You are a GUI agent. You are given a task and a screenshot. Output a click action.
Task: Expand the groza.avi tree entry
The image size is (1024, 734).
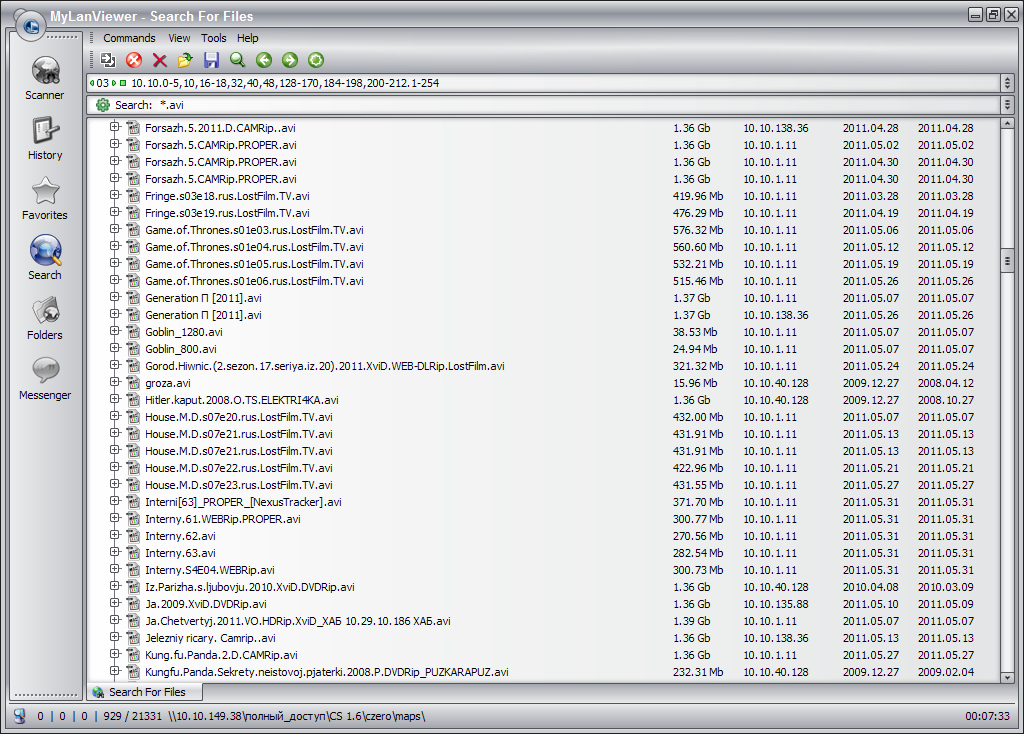click(115, 382)
